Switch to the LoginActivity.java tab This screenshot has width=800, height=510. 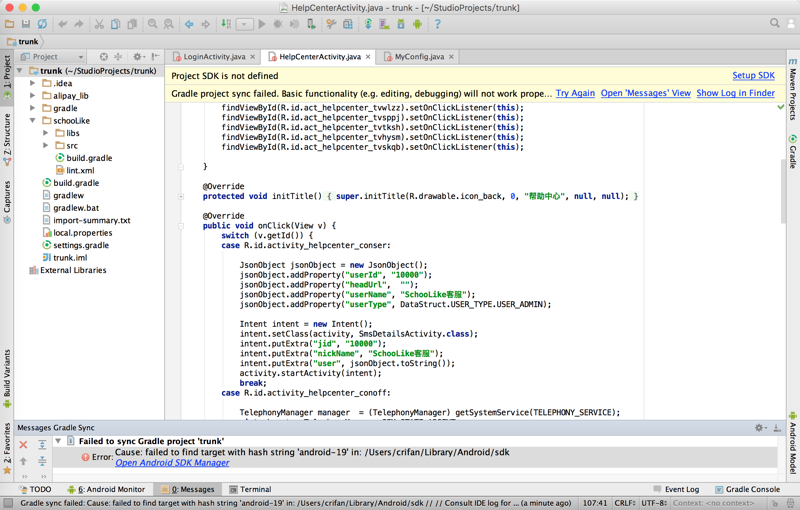213,57
